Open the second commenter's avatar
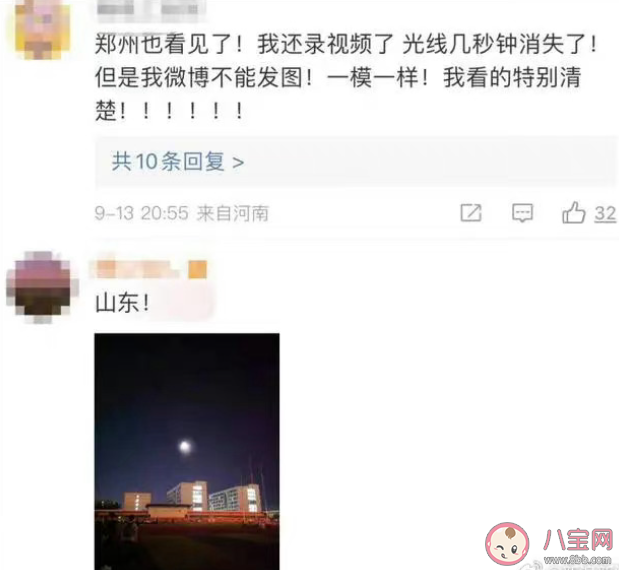 tap(42, 287)
